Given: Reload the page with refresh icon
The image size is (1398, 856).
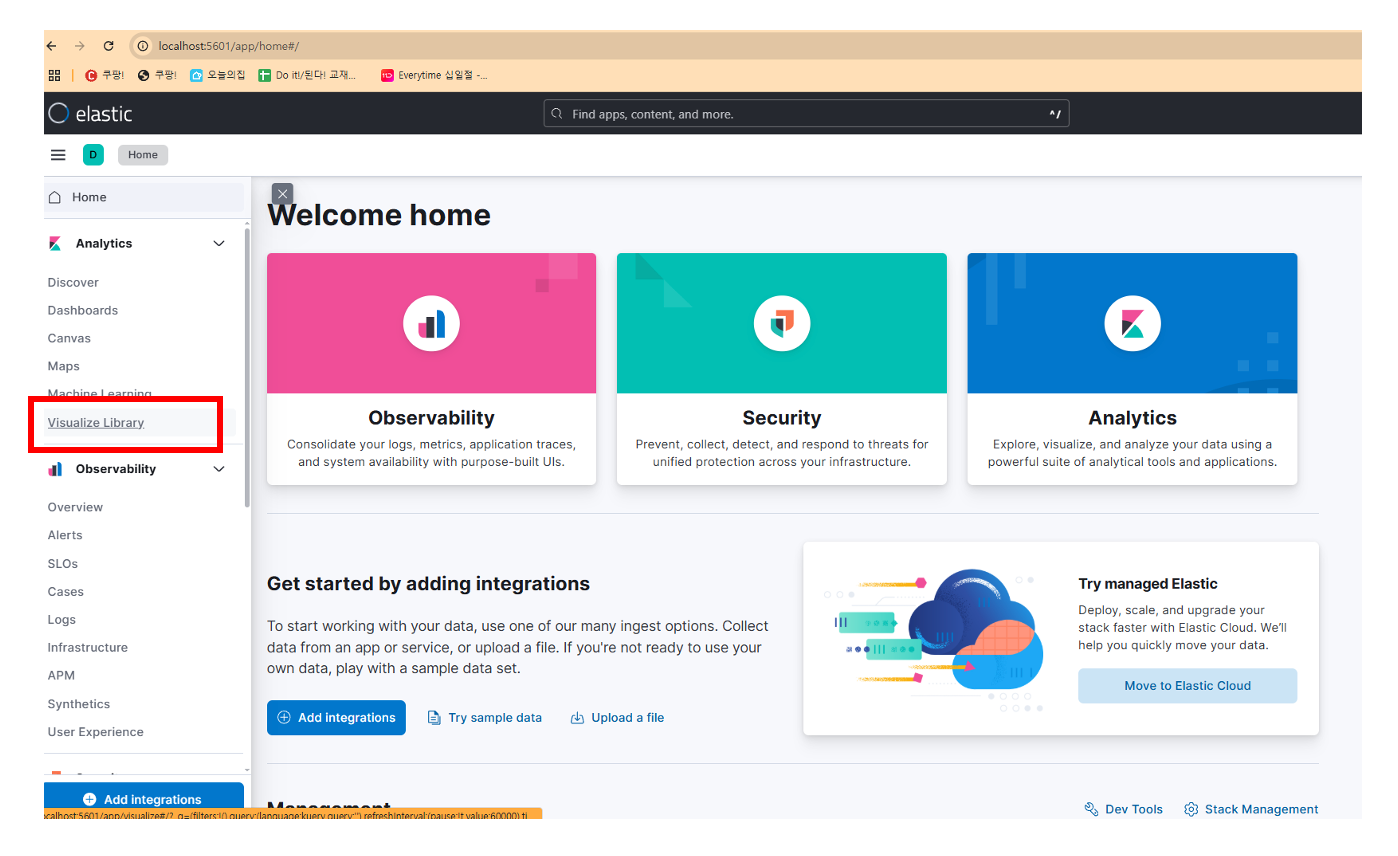Looking at the screenshot, I should (108, 46).
